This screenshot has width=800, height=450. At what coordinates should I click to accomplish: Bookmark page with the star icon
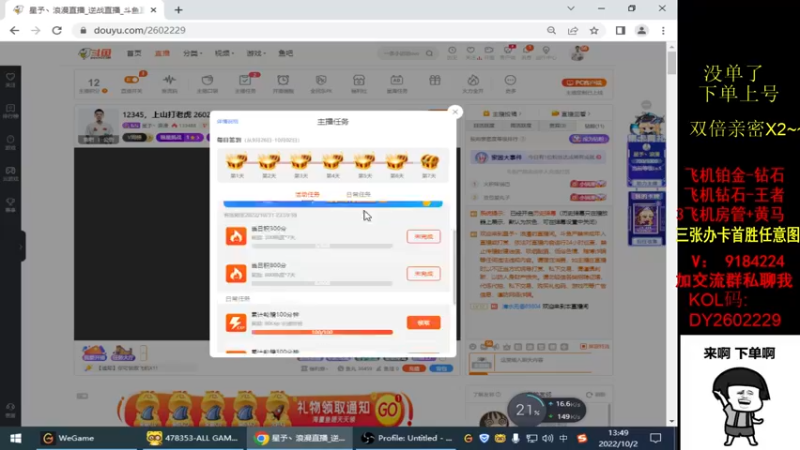pyautogui.click(x=594, y=31)
